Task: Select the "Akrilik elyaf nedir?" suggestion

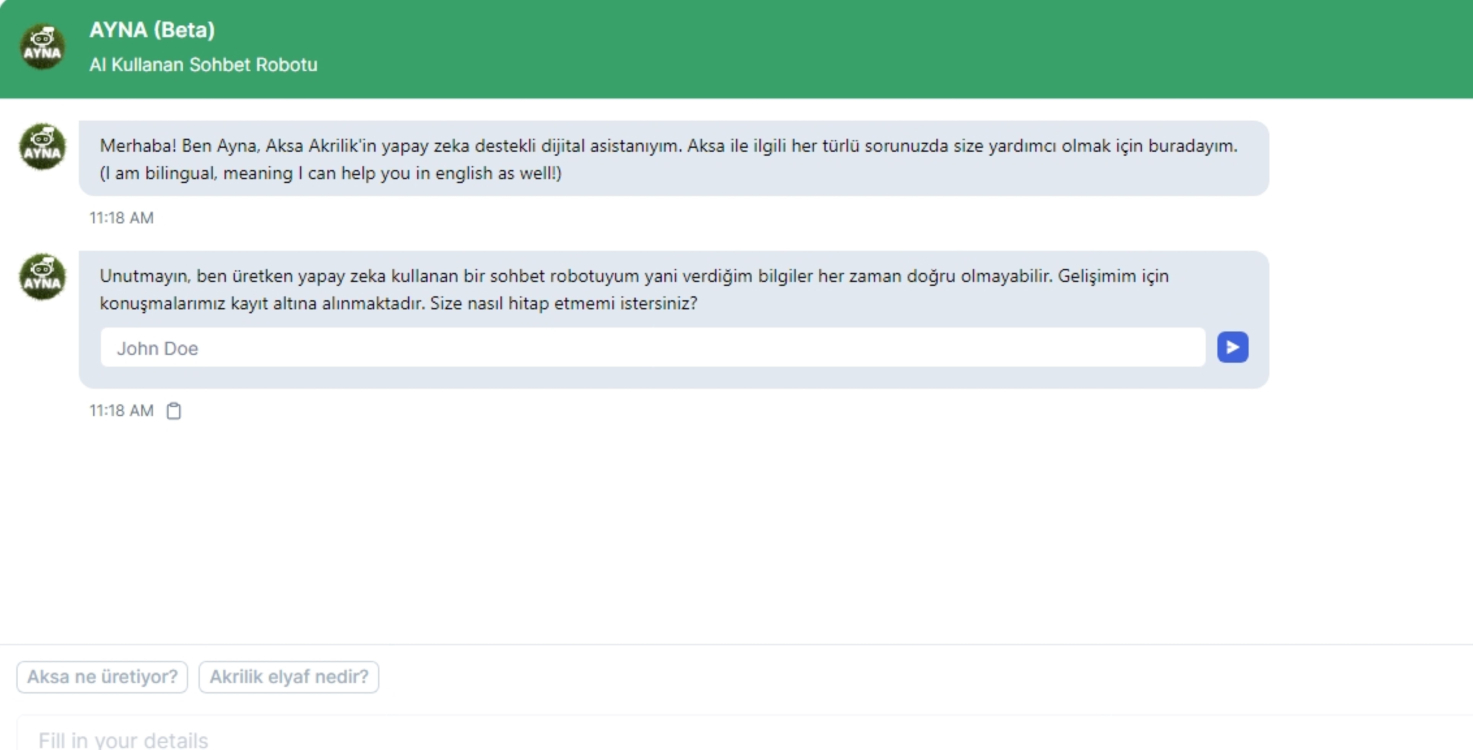Action: click(289, 677)
